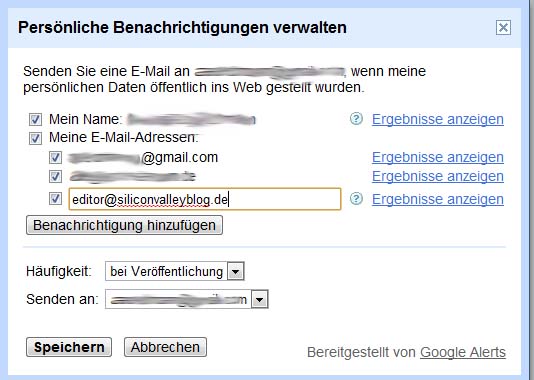Uncheck the @gmail.com address checkbox
Screen dimensions: 534x380
[x=56, y=158]
